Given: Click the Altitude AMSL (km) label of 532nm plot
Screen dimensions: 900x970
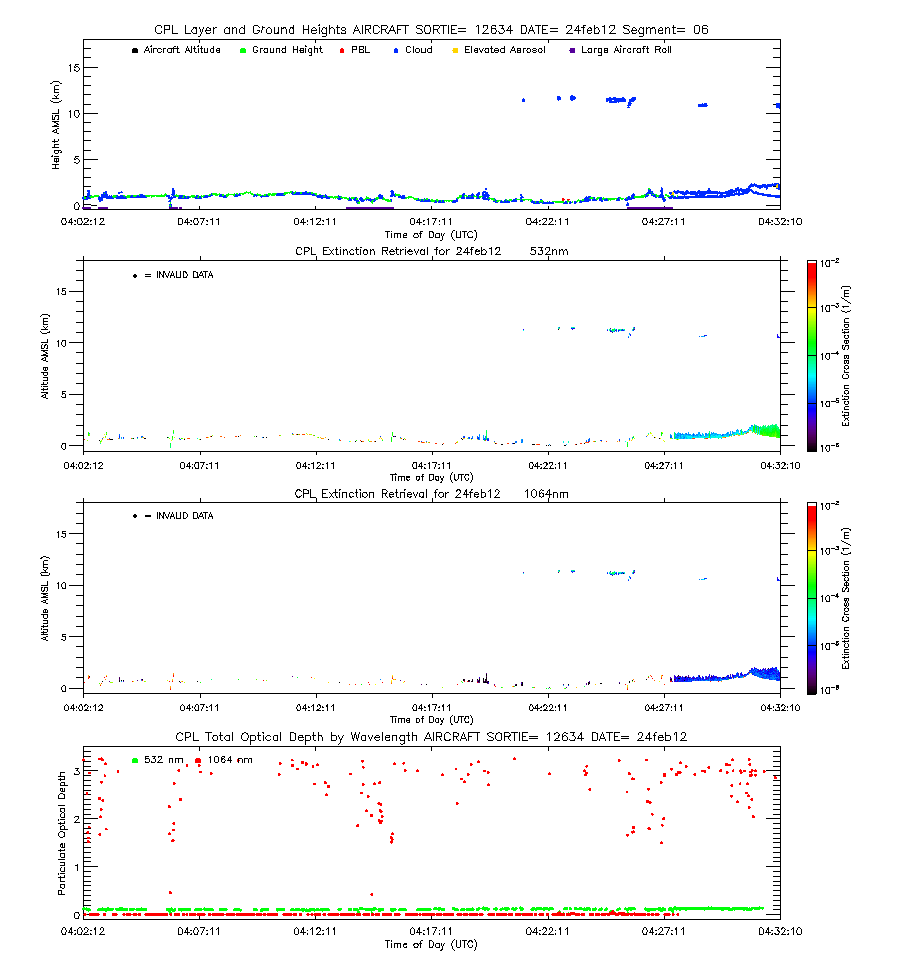Looking at the screenshot, I should (45, 356).
